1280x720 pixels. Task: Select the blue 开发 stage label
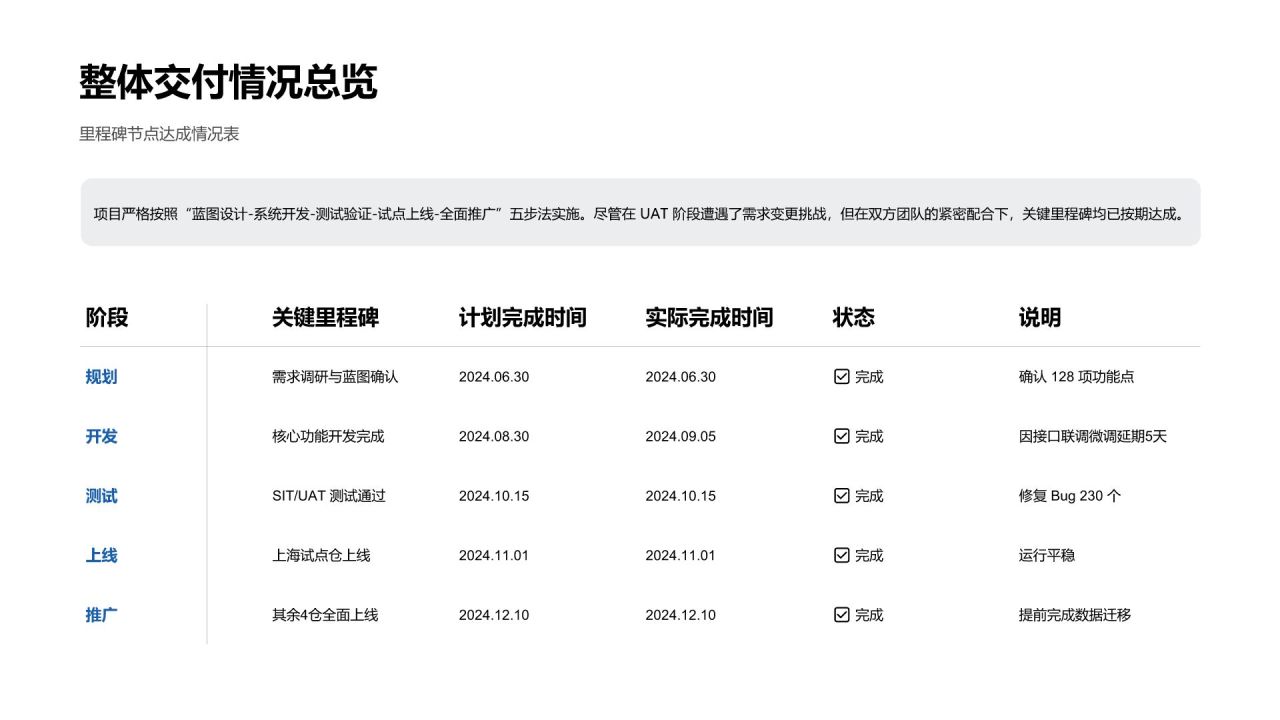click(101, 436)
